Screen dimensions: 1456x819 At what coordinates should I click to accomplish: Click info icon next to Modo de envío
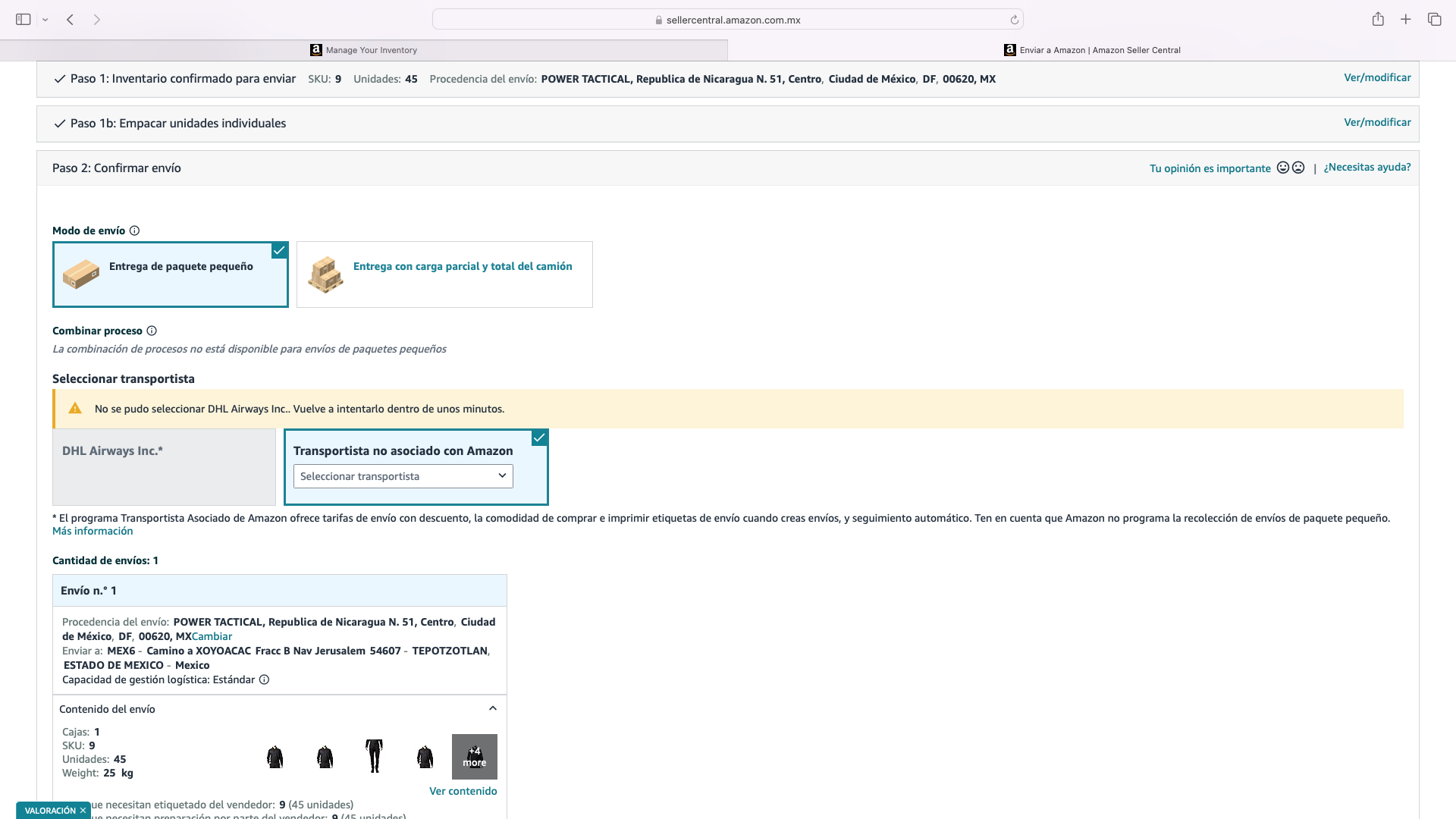[x=134, y=231]
